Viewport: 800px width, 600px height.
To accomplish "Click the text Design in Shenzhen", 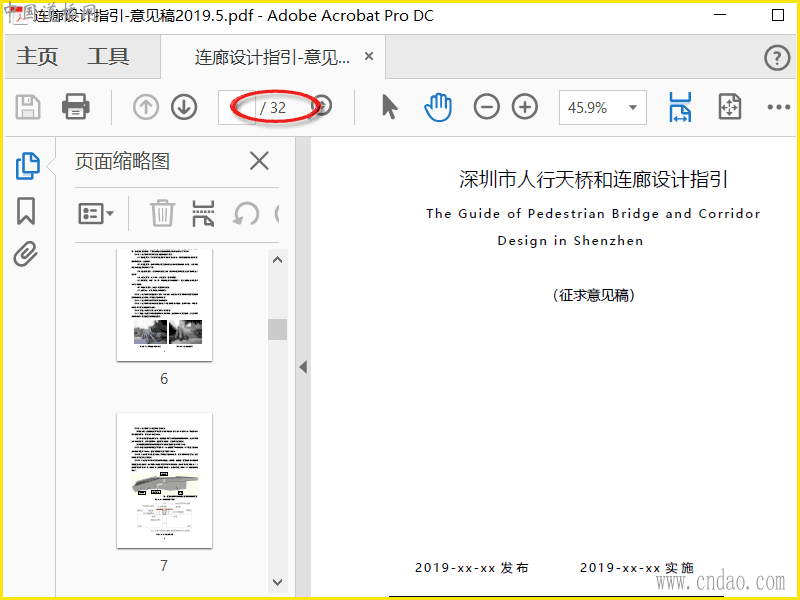I will pyautogui.click(x=570, y=240).
